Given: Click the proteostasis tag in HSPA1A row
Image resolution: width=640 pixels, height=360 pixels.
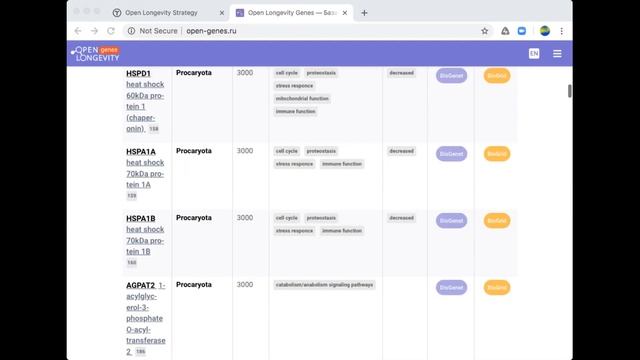Looking at the screenshot, I should pyautogui.click(x=321, y=151).
